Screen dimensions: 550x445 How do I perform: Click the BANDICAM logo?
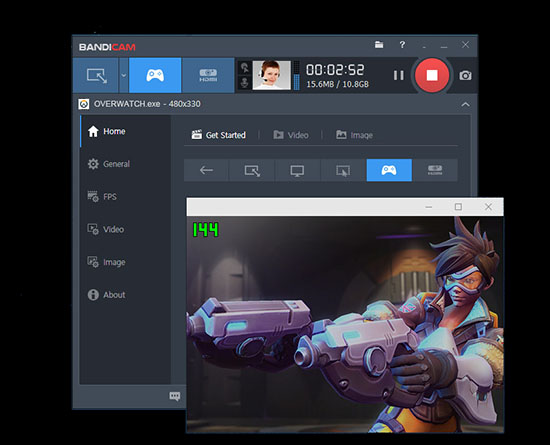(x=107, y=47)
